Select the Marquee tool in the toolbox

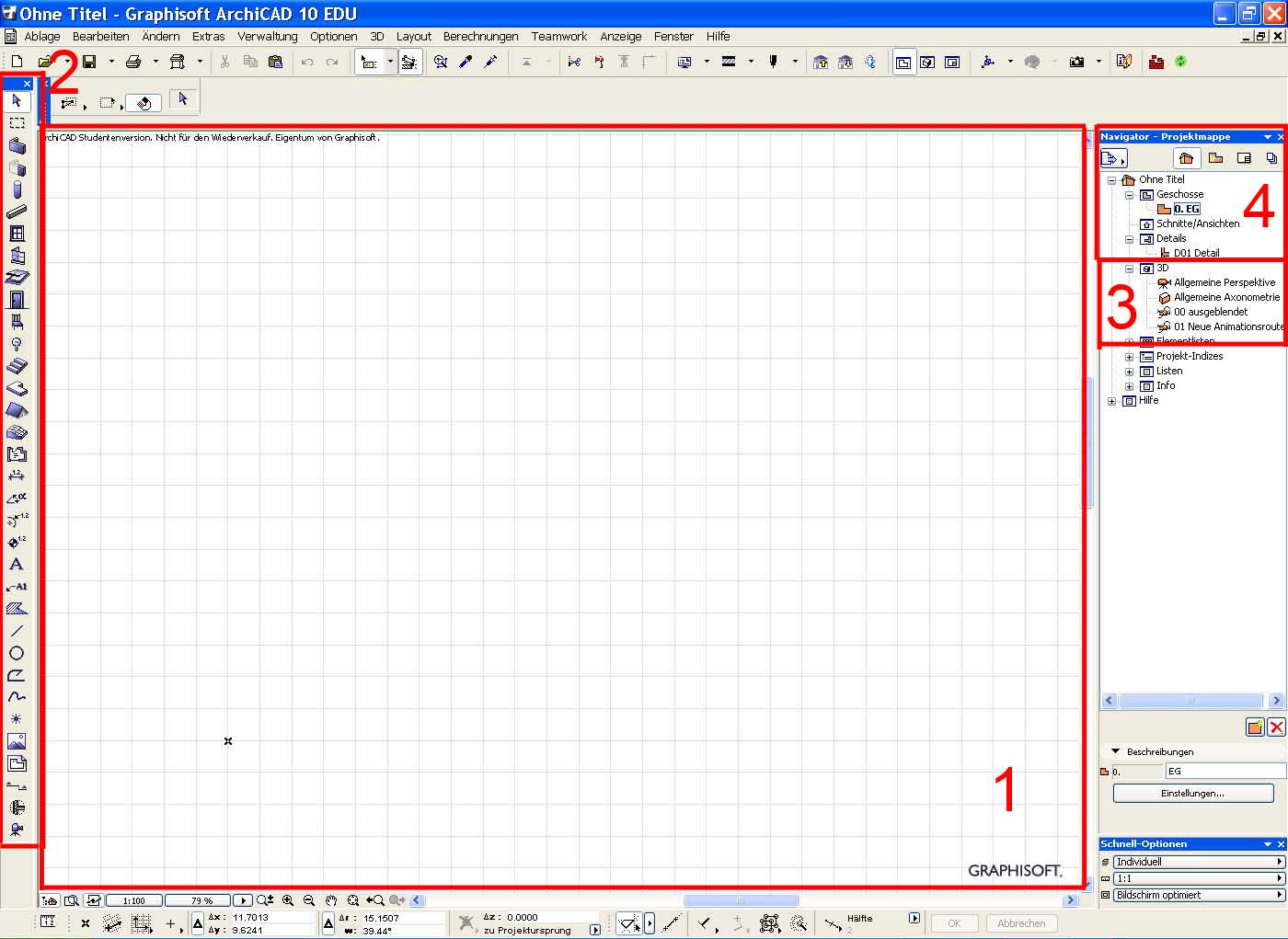click(x=17, y=122)
